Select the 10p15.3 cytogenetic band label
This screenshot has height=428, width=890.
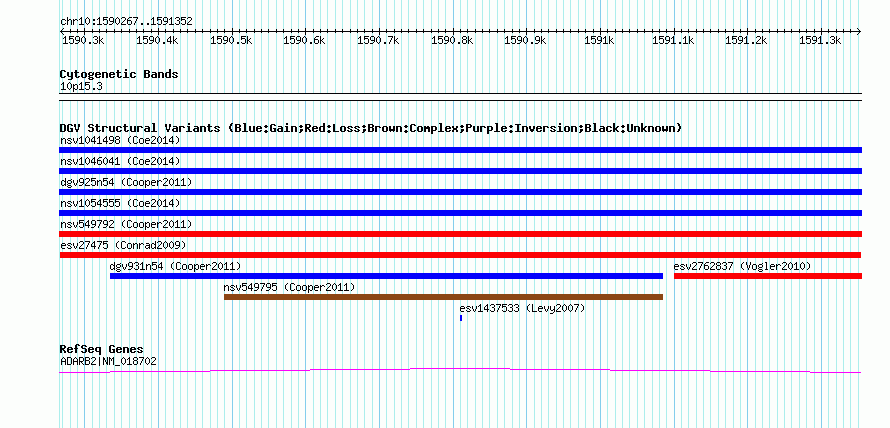tap(81, 86)
